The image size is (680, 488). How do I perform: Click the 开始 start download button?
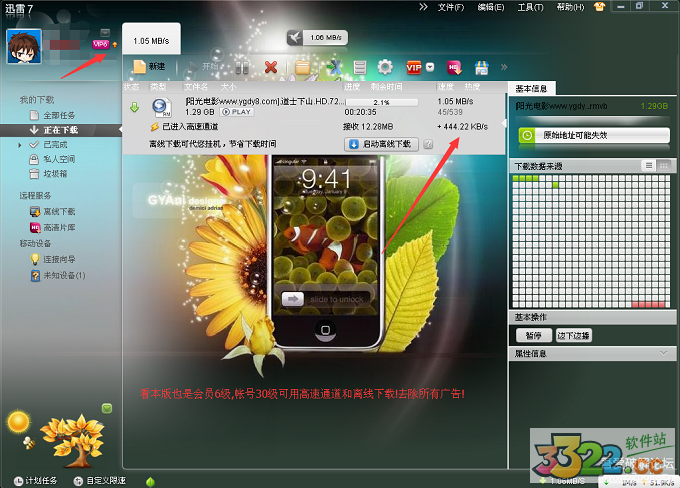tap(203, 67)
